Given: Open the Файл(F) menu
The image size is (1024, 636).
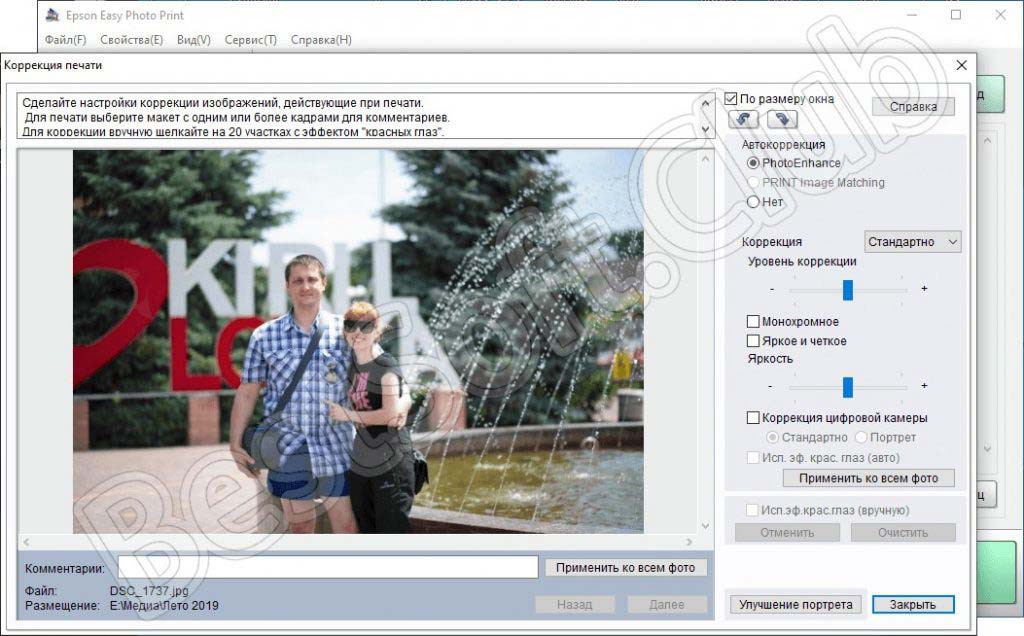Looking at the screenshot, I should click(65, 40).
